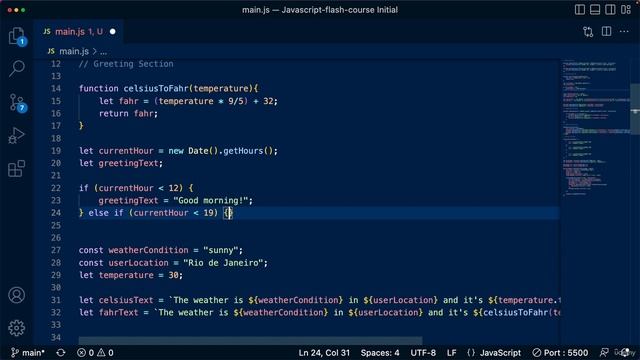
Task: Click getHours() on line 19
Action: (247, 151)
